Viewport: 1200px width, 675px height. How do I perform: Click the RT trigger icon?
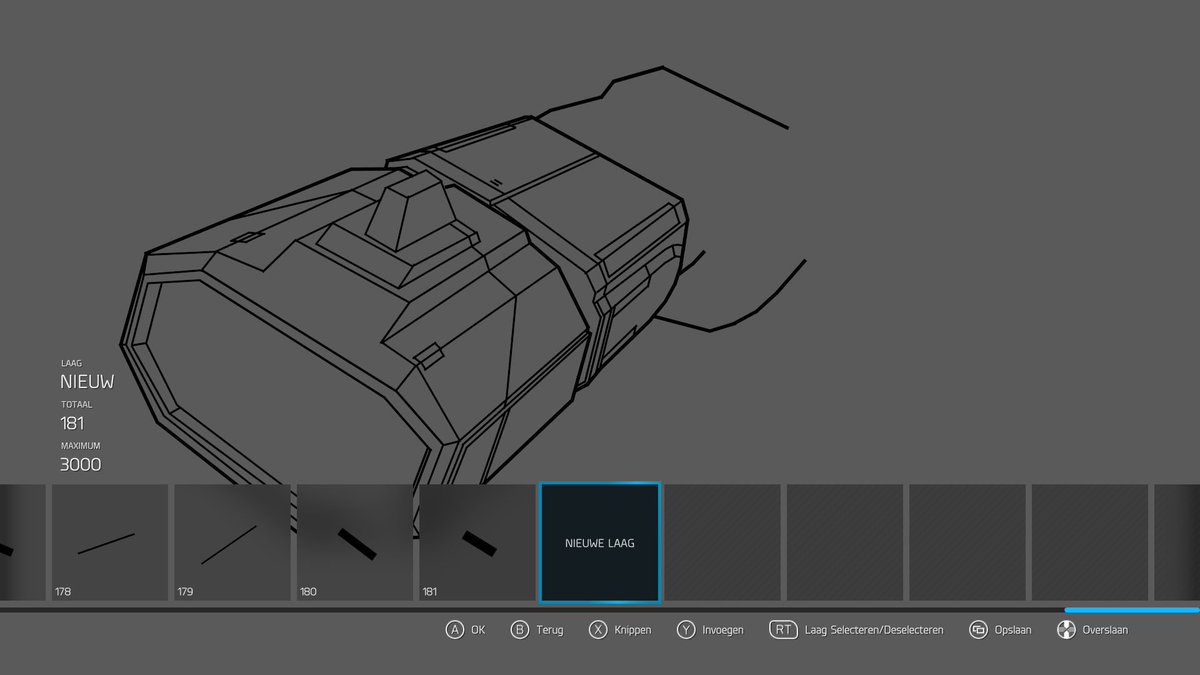[783, 630]
